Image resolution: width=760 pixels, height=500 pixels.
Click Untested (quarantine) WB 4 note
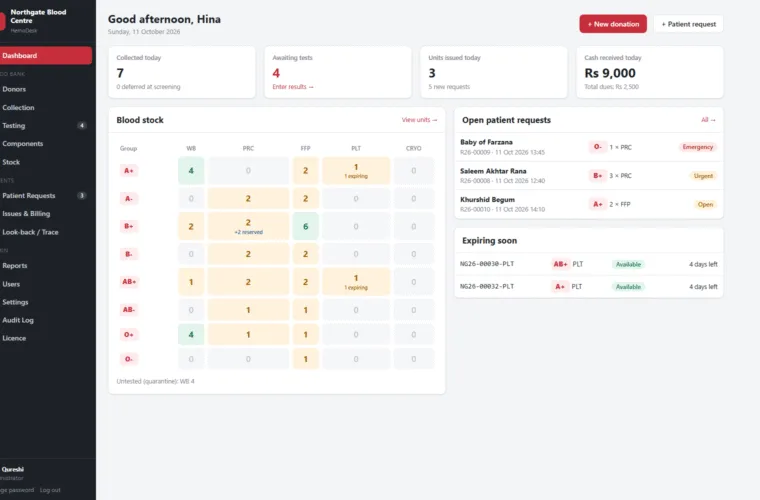coord(156,381)
